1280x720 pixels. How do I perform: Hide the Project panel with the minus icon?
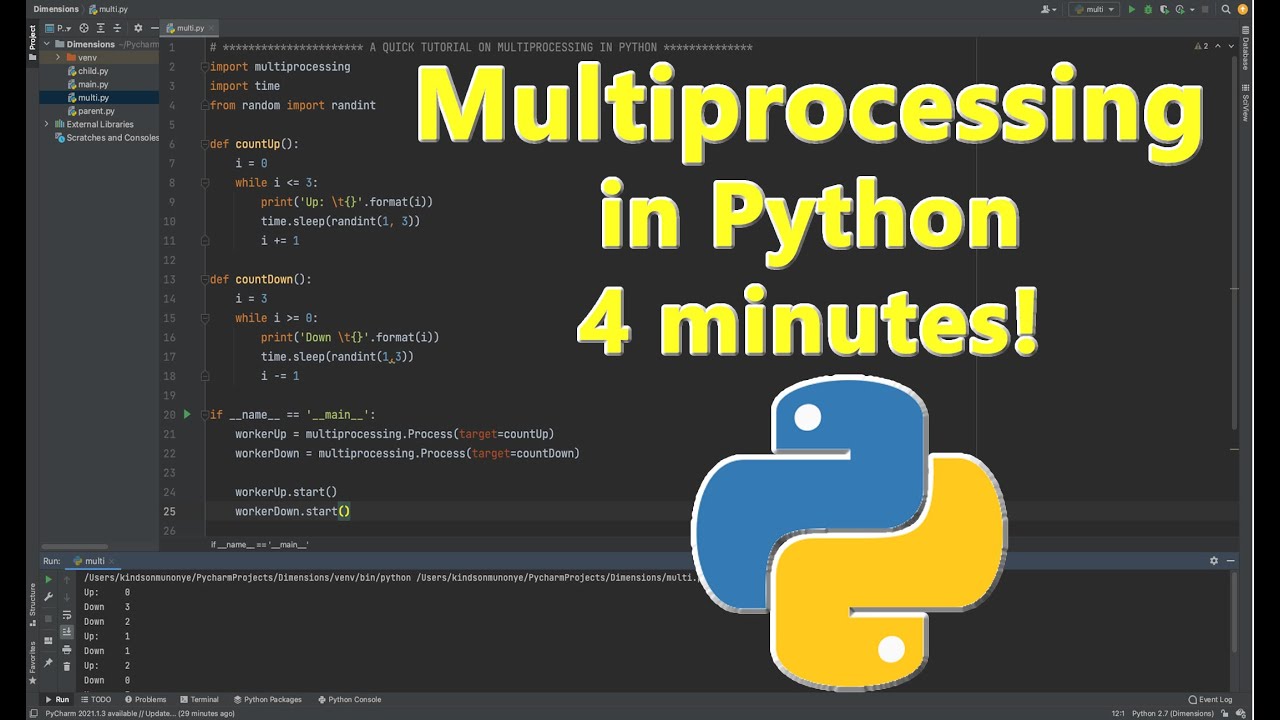click(x=155, y=28)
